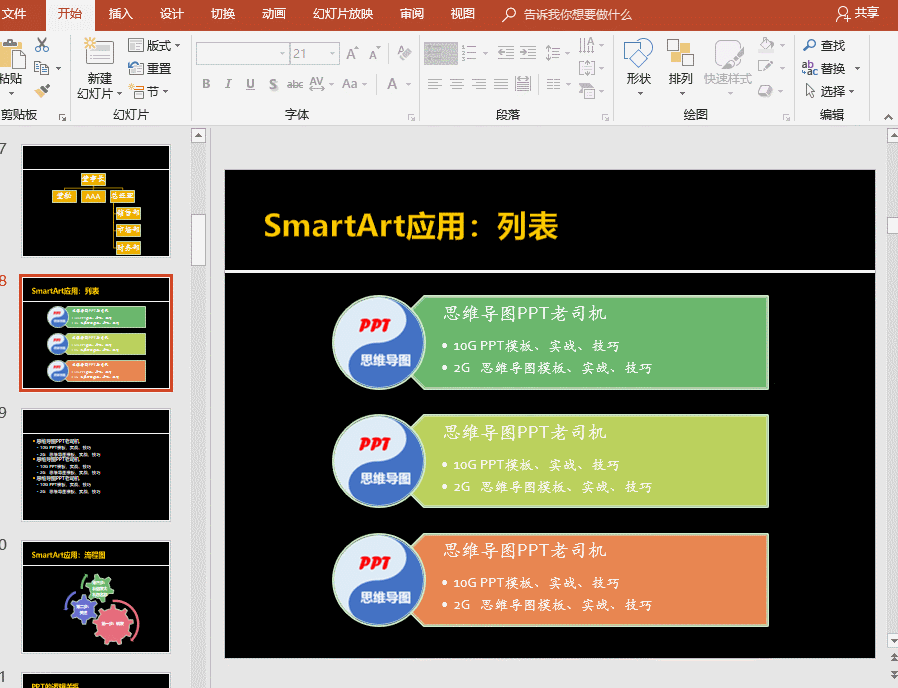
Task: Click the 粘贴 Paste button
Action: 13,66
